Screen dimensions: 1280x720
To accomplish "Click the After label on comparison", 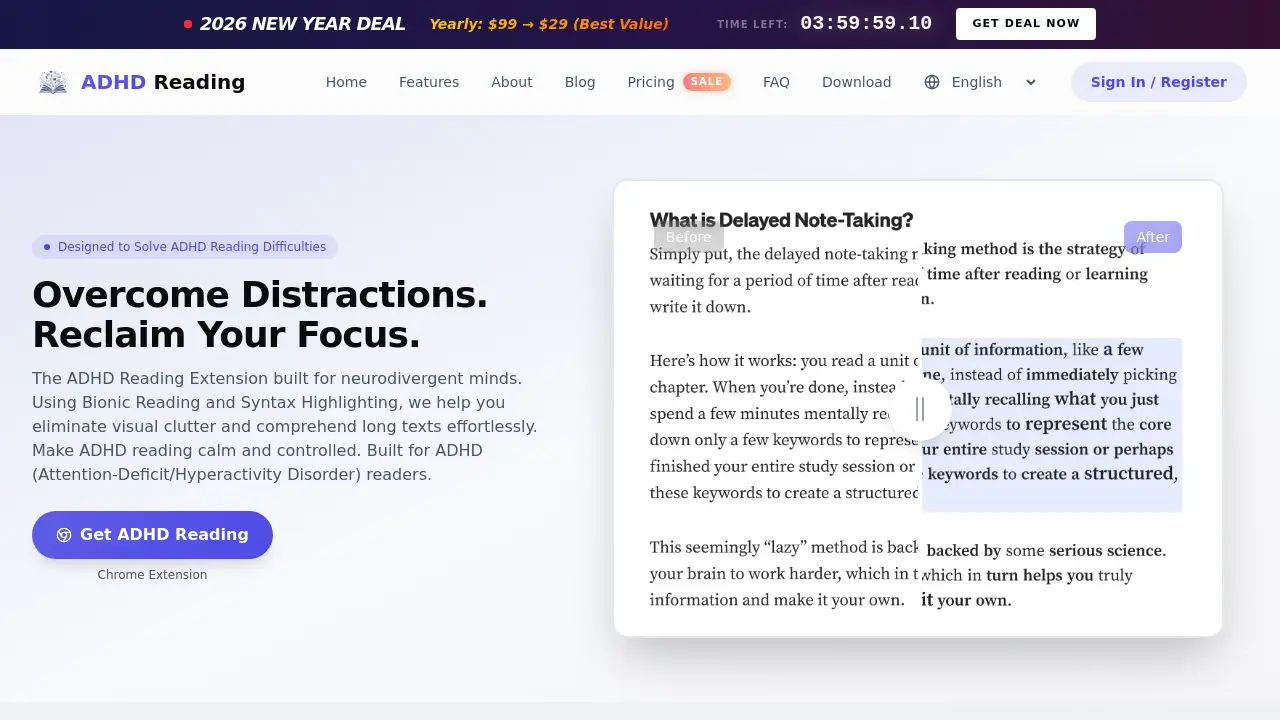I will 1153,237.
